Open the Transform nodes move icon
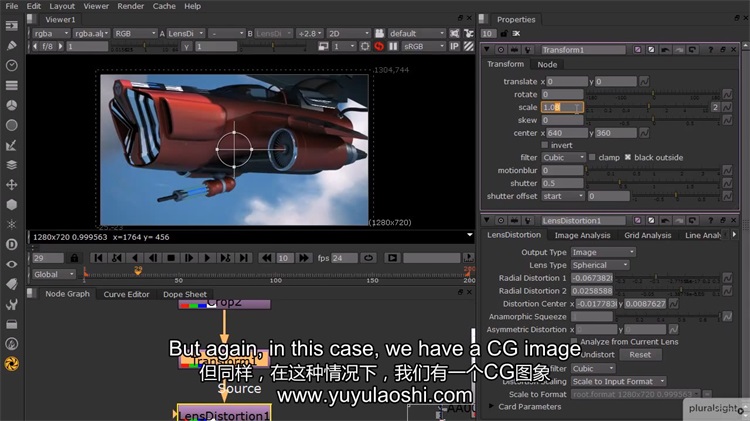This screenshot has width=750, height=421. click(x=11, y=185)
